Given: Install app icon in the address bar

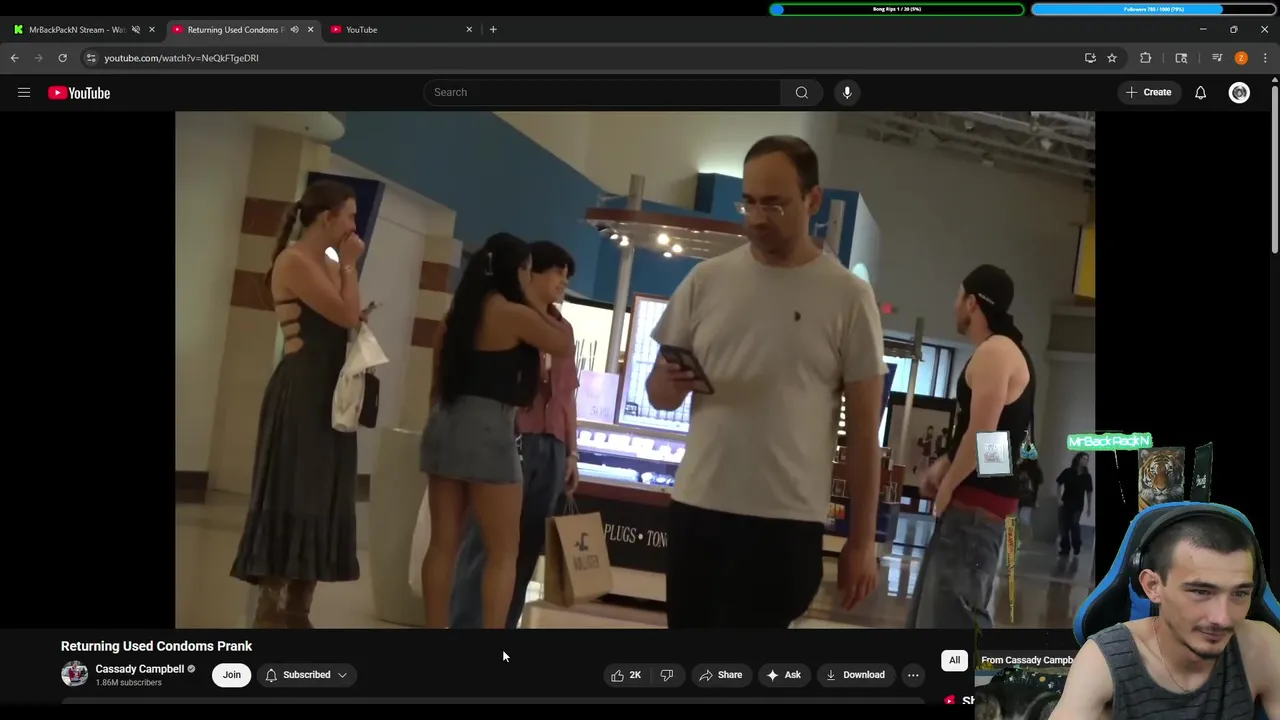Looking at the screenshot, I should (x=1090, y=58).
